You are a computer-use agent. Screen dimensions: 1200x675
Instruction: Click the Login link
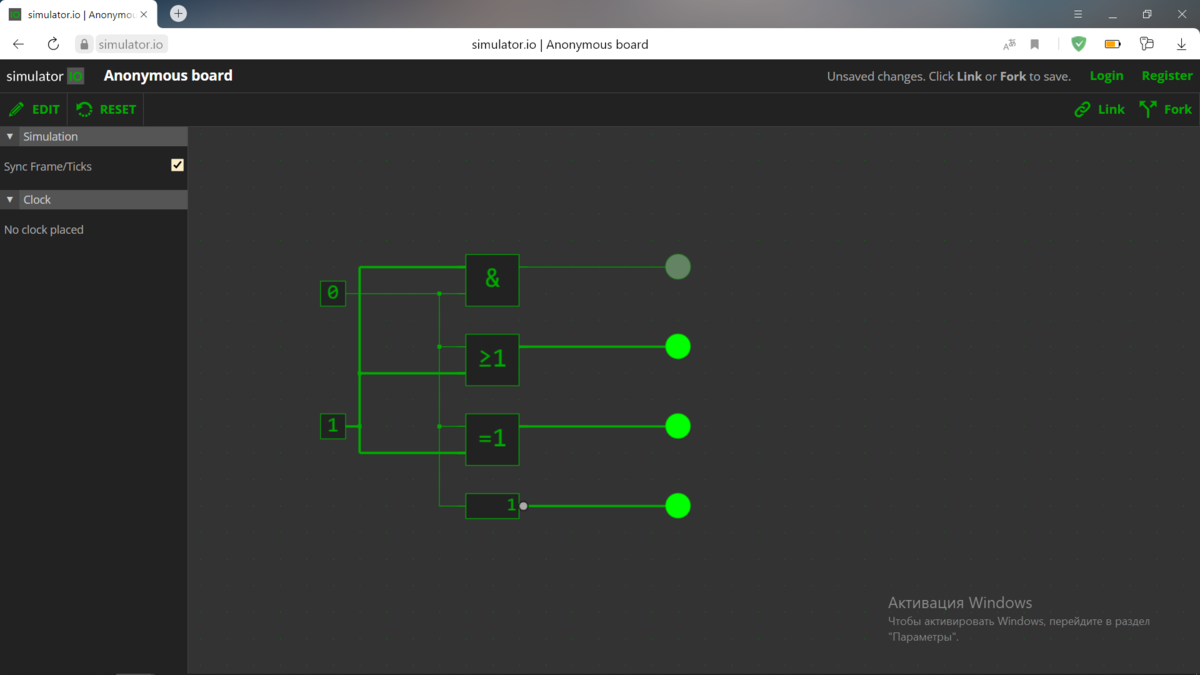1106,75
